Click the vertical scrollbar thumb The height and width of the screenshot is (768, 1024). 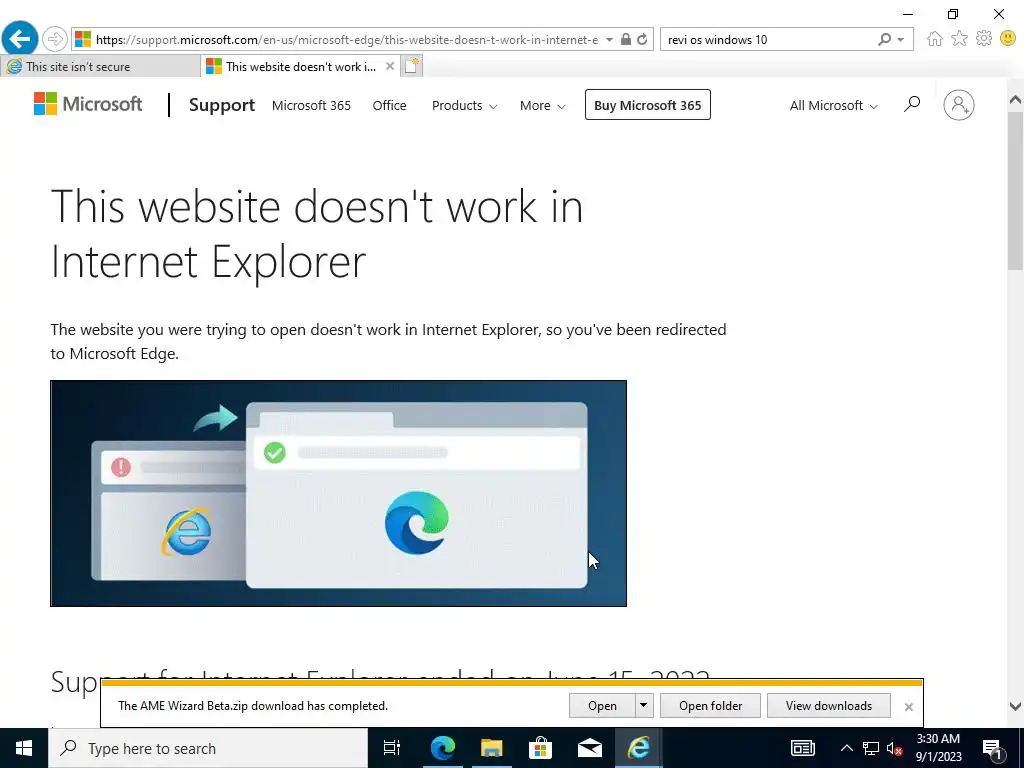(1015, 191)
